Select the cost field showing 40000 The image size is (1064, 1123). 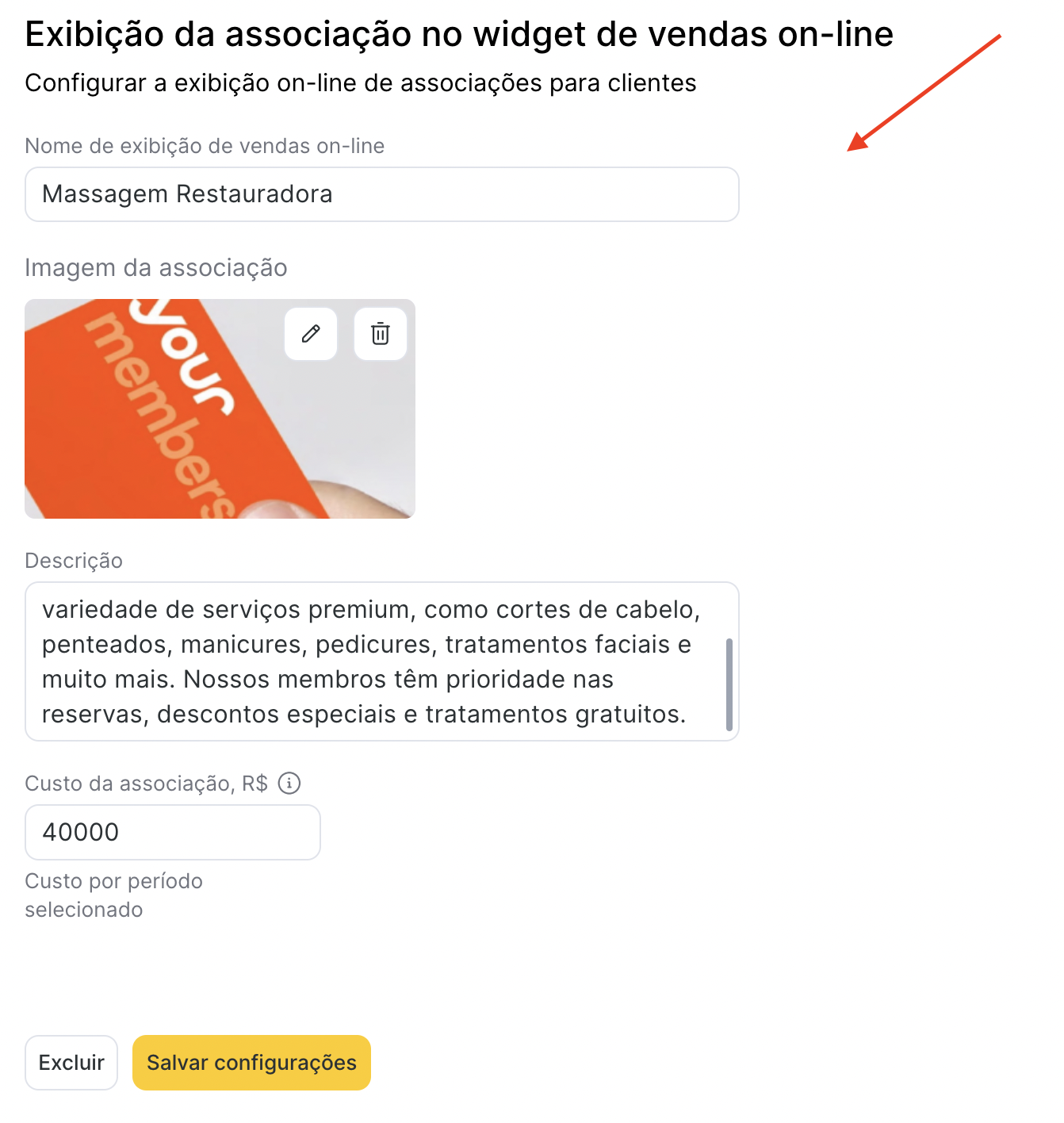coord(173,833)
